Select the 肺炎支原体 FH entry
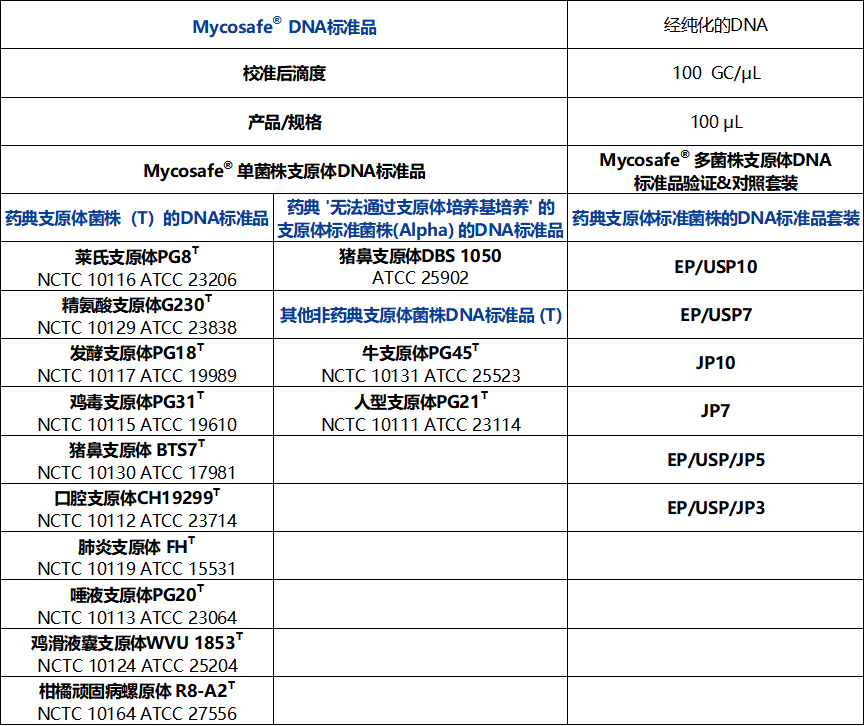This screenshot has width=865, height=726. [x=137, y=556]
